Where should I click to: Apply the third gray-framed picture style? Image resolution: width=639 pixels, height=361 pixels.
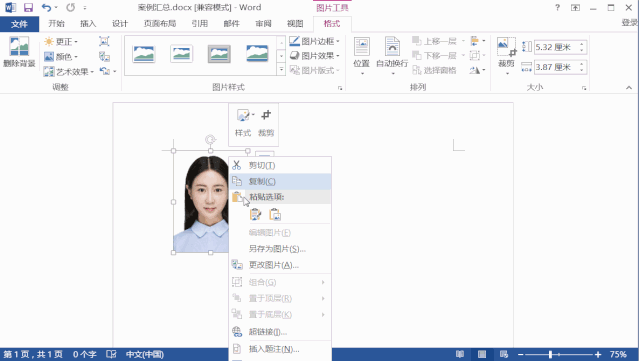pos(219,54)
